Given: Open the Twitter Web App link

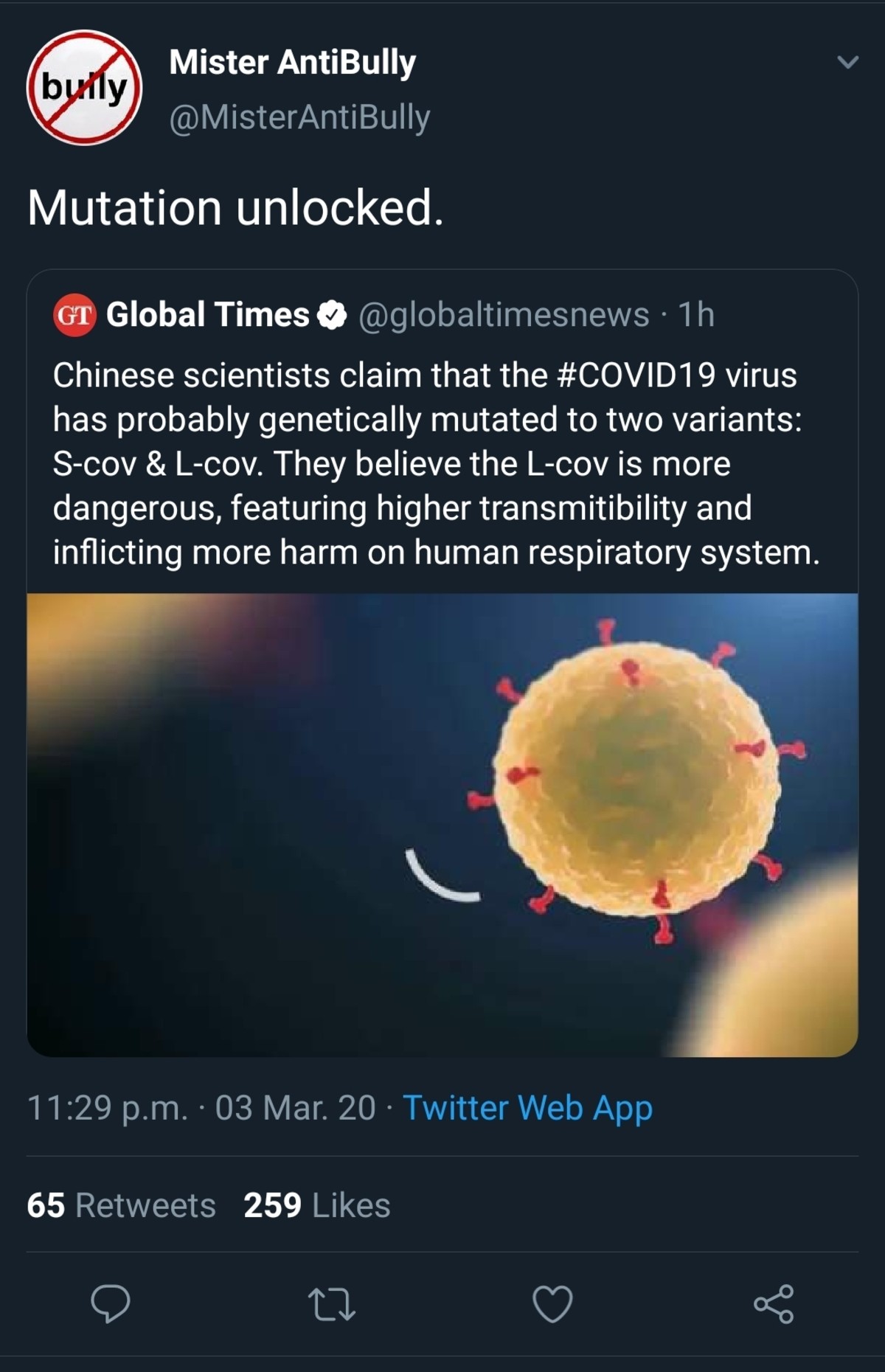Looking at the screenshot, I should tap(527, 1107).
